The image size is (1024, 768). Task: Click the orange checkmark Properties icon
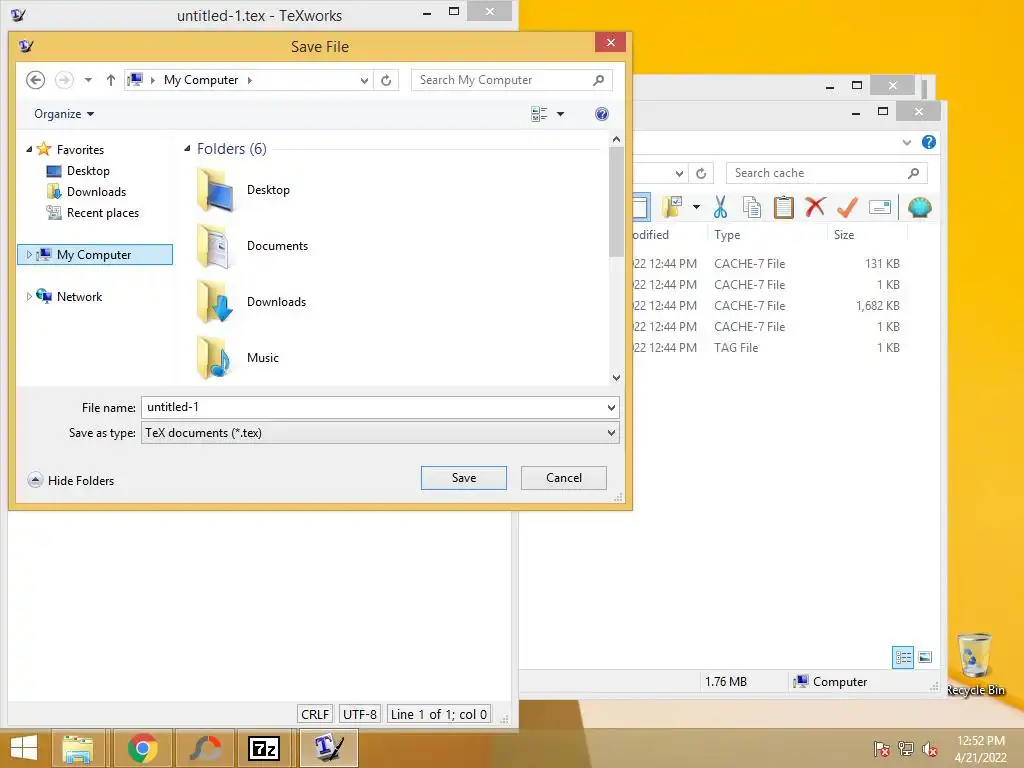pos(847,208)
